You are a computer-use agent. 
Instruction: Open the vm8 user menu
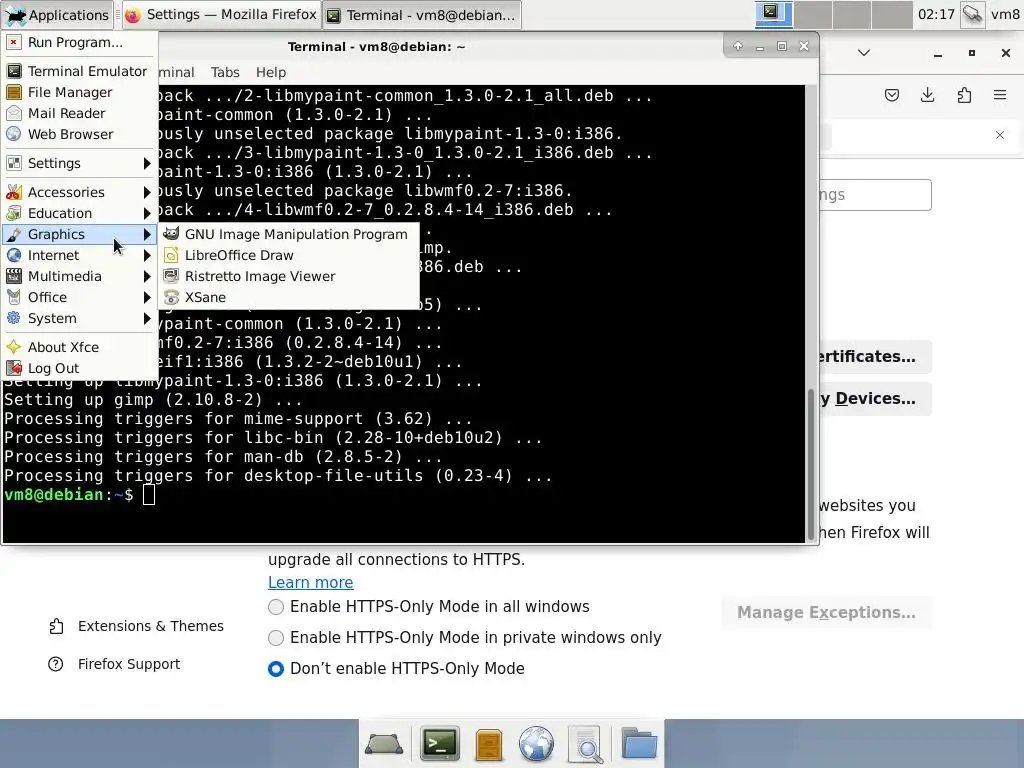pyautogui.click(x=1005, y=14)
